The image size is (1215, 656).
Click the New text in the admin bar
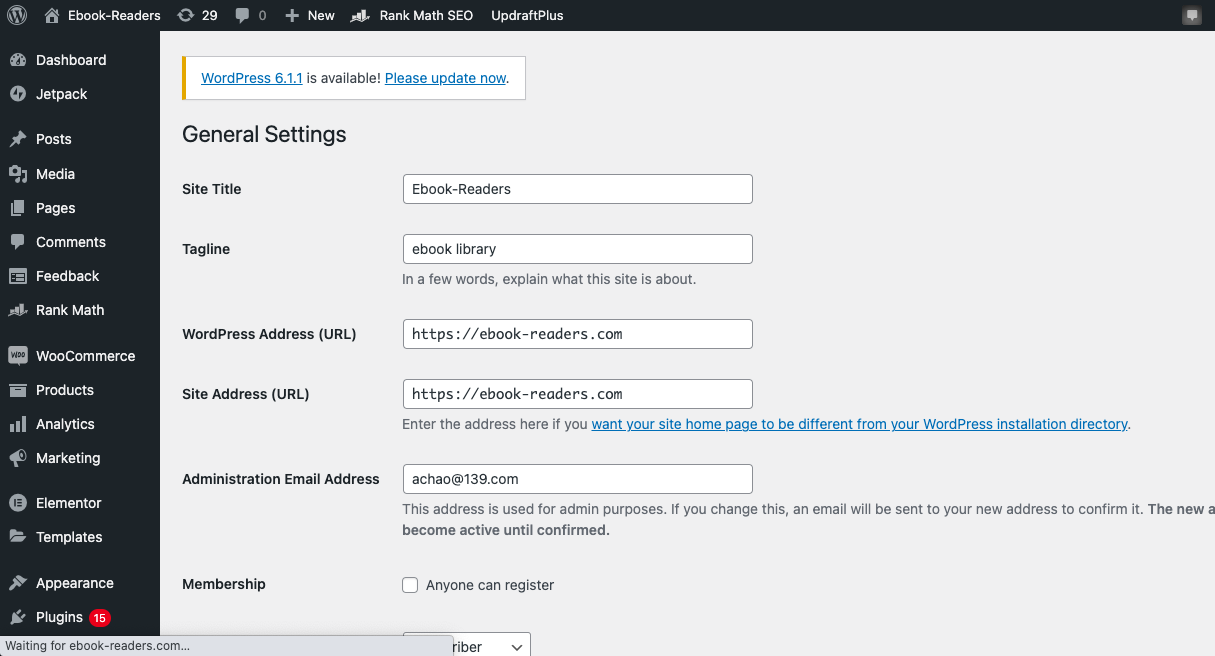[x=321, y=15]
